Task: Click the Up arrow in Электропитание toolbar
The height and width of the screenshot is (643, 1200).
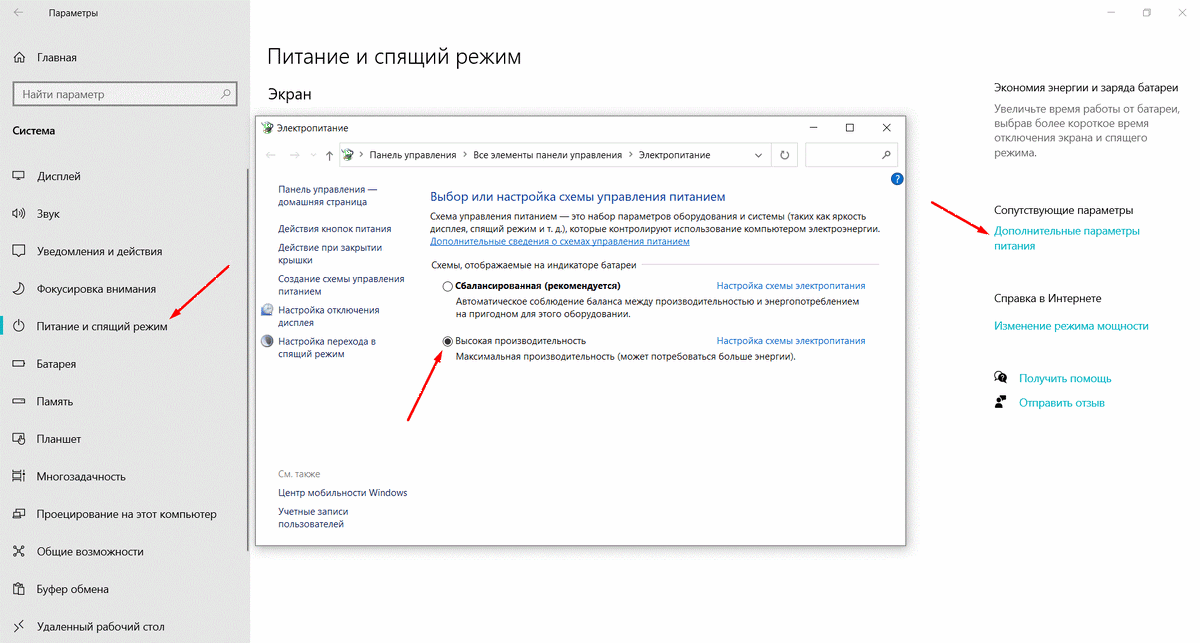Action: point(329,156)
